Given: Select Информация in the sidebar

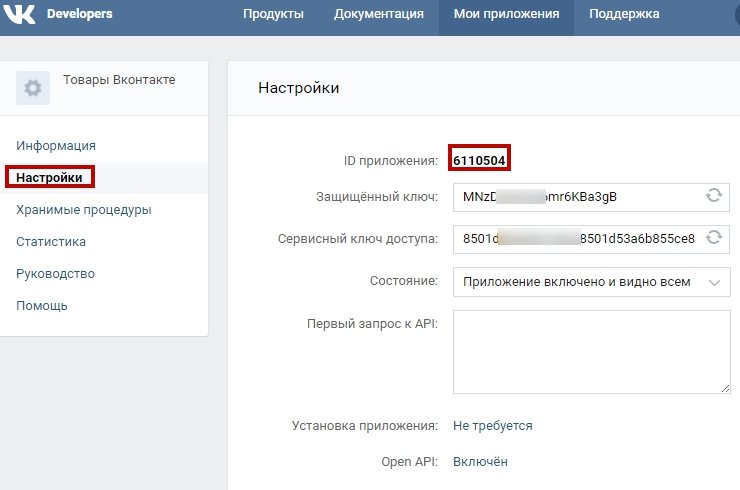Looking at the screenshot, I should [x=56, y=146].
